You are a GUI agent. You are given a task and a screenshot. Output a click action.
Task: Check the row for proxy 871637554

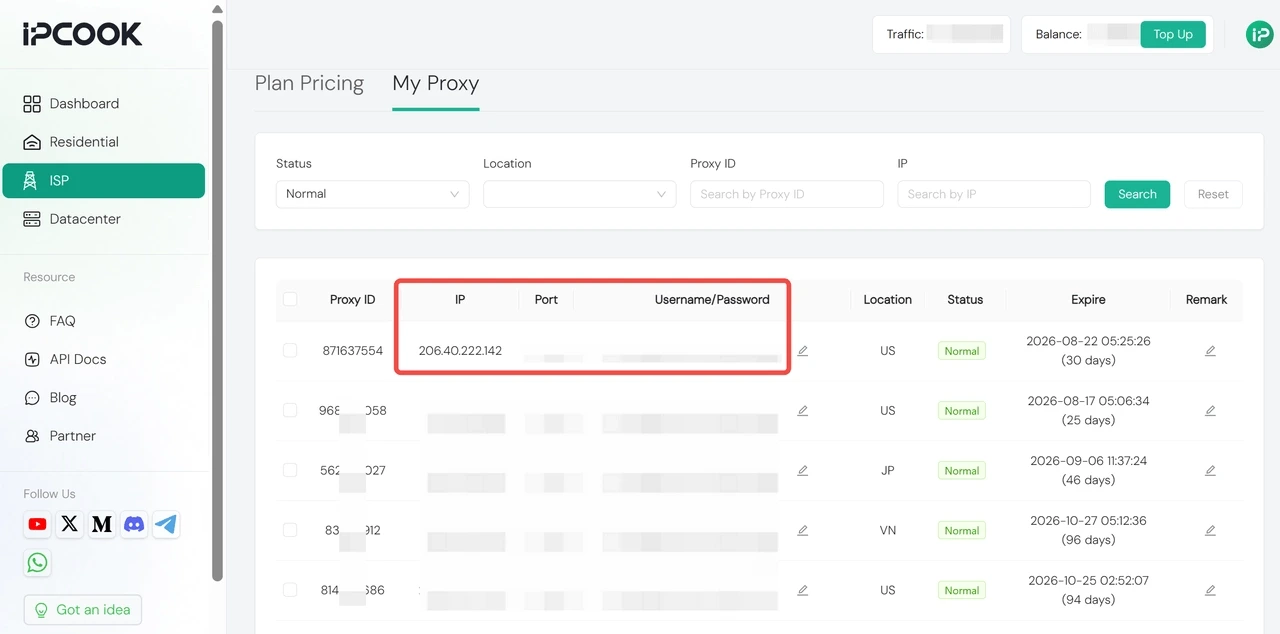[x=290, y=351]
